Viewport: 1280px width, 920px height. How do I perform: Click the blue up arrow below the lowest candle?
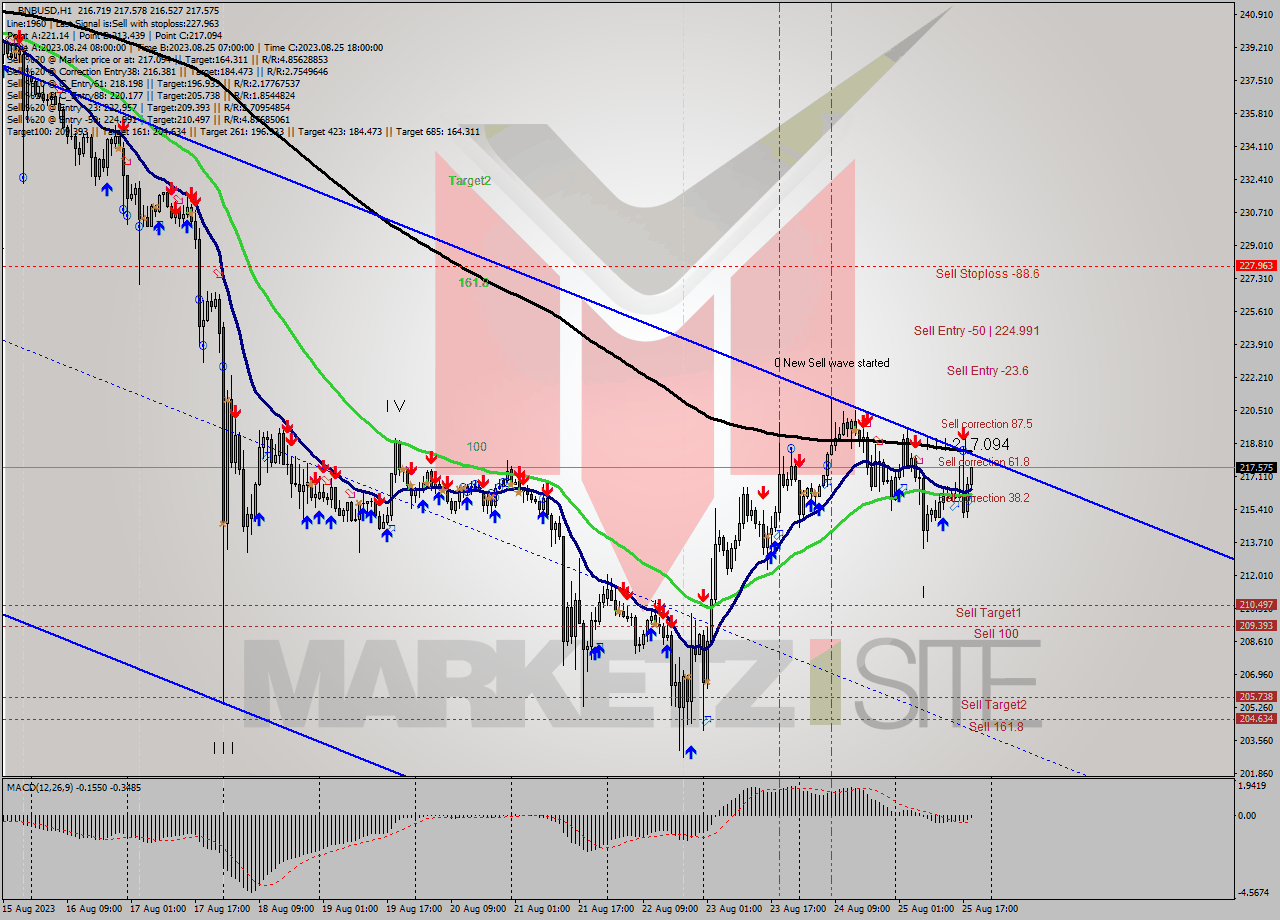691,751
